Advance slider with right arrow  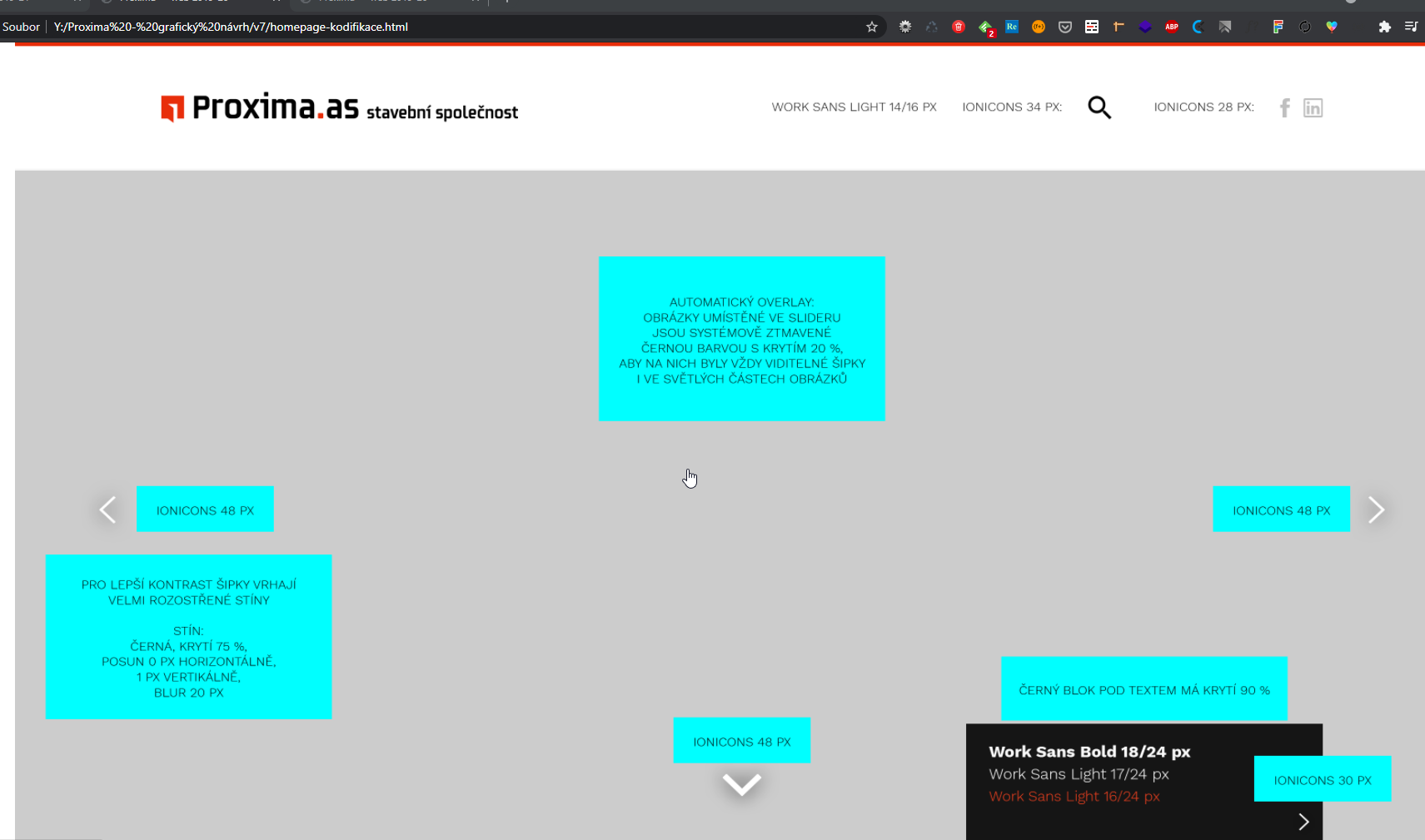click(x=1376, y=509)
